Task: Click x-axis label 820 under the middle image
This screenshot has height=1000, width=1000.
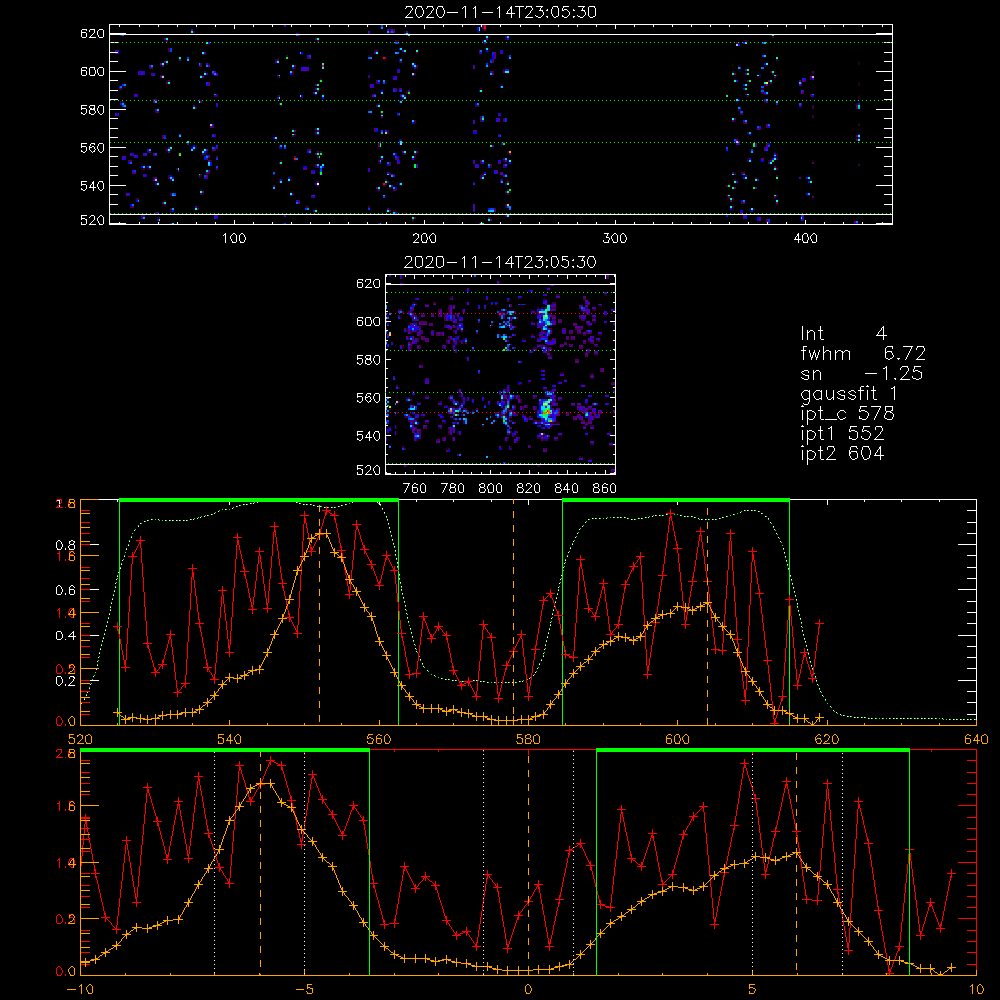Action: pyautogui.click(x=529, y=489)
